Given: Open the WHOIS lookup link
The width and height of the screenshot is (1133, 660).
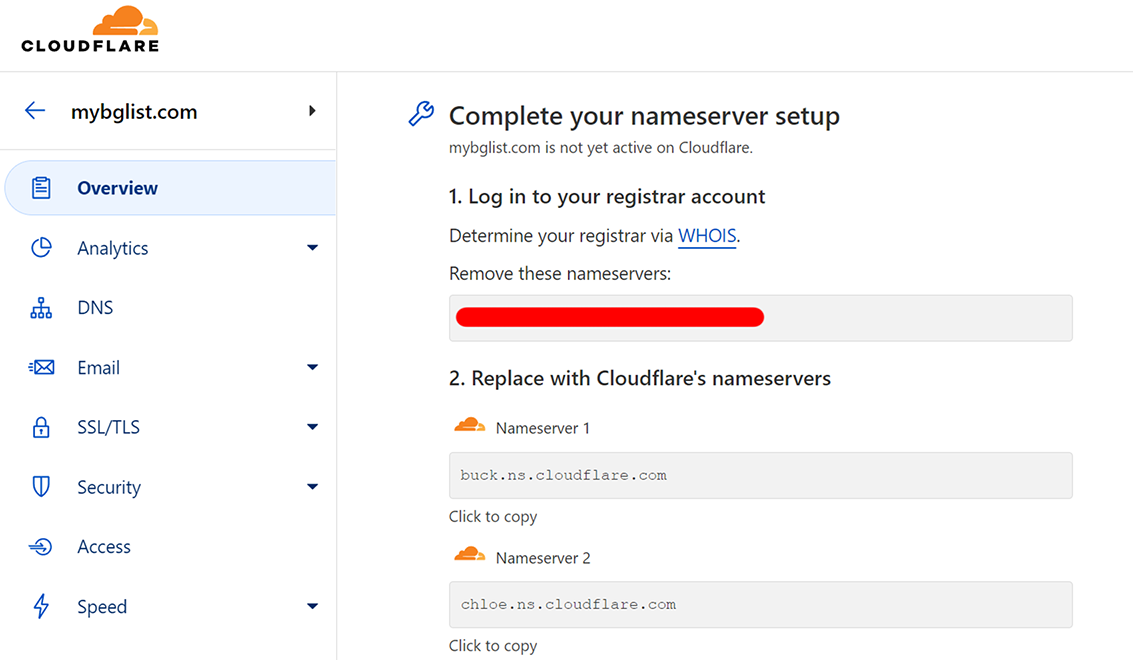Looking at the screenshot, I should point(707,236).
